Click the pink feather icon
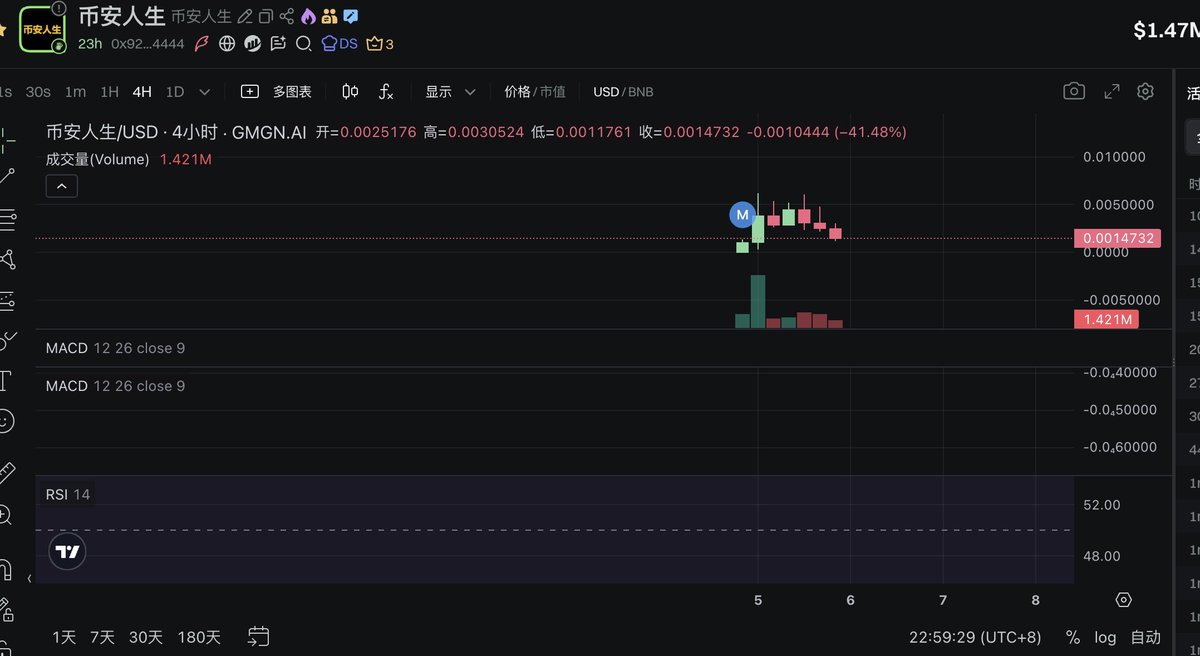This screenshot has height=656, width=1200. pyautogui.click(x=202, y=43)
